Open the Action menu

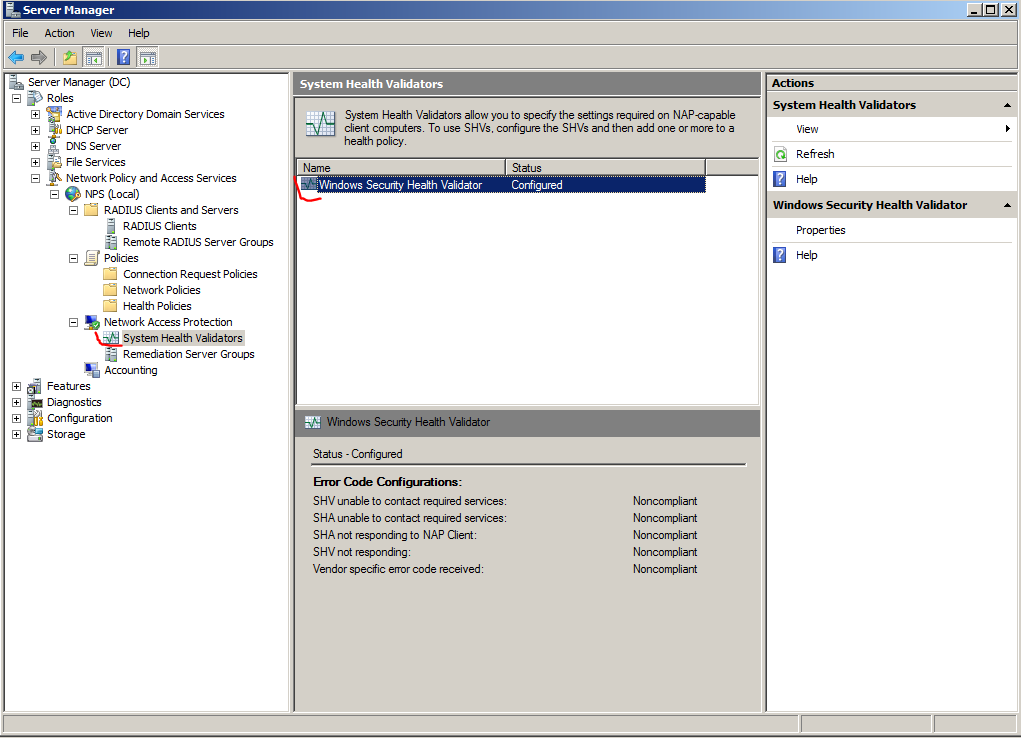coord(59,33)
